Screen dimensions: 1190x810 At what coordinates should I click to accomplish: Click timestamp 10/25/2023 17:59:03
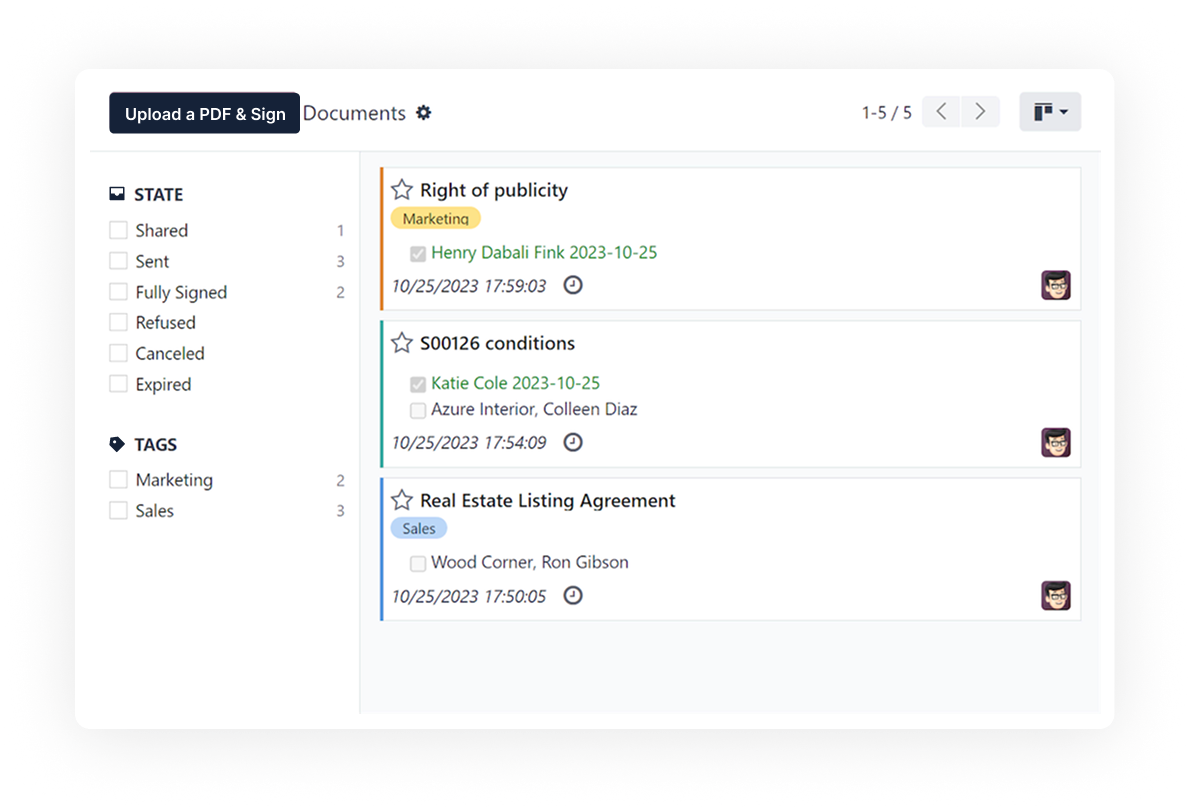[x=469, y=286]
